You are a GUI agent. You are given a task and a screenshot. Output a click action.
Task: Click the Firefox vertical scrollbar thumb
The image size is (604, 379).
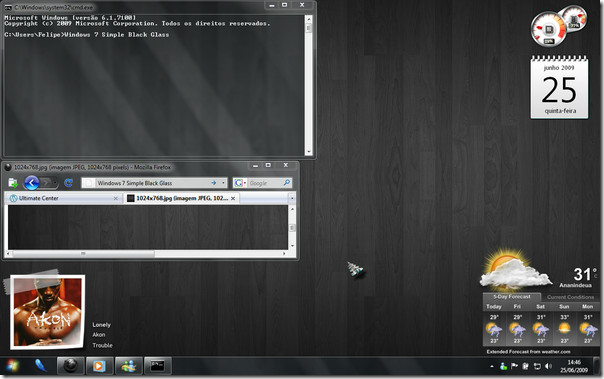click(x=292, y=228)
